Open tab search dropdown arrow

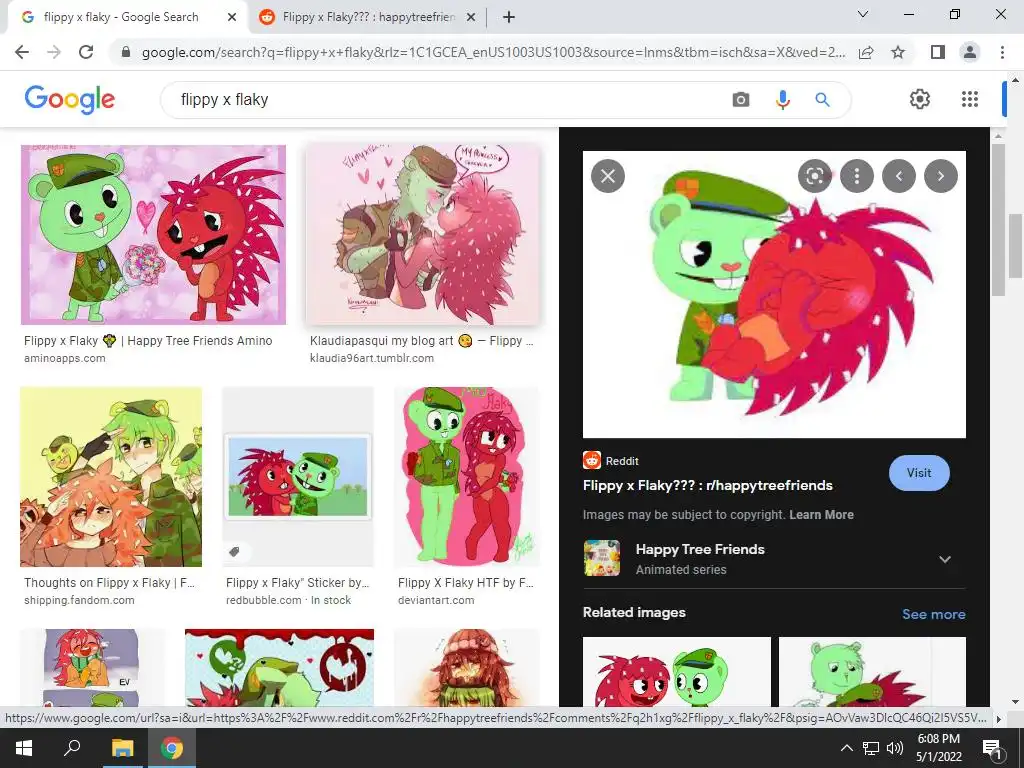[863, 14]
